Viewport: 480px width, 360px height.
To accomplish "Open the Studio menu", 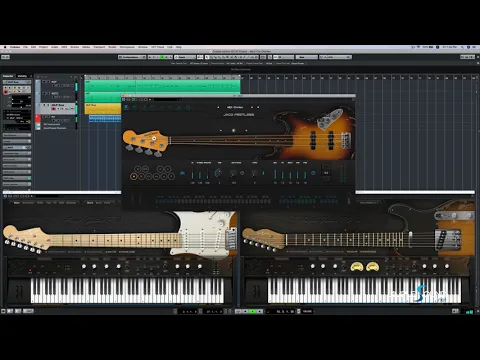I will pos(112,47).
